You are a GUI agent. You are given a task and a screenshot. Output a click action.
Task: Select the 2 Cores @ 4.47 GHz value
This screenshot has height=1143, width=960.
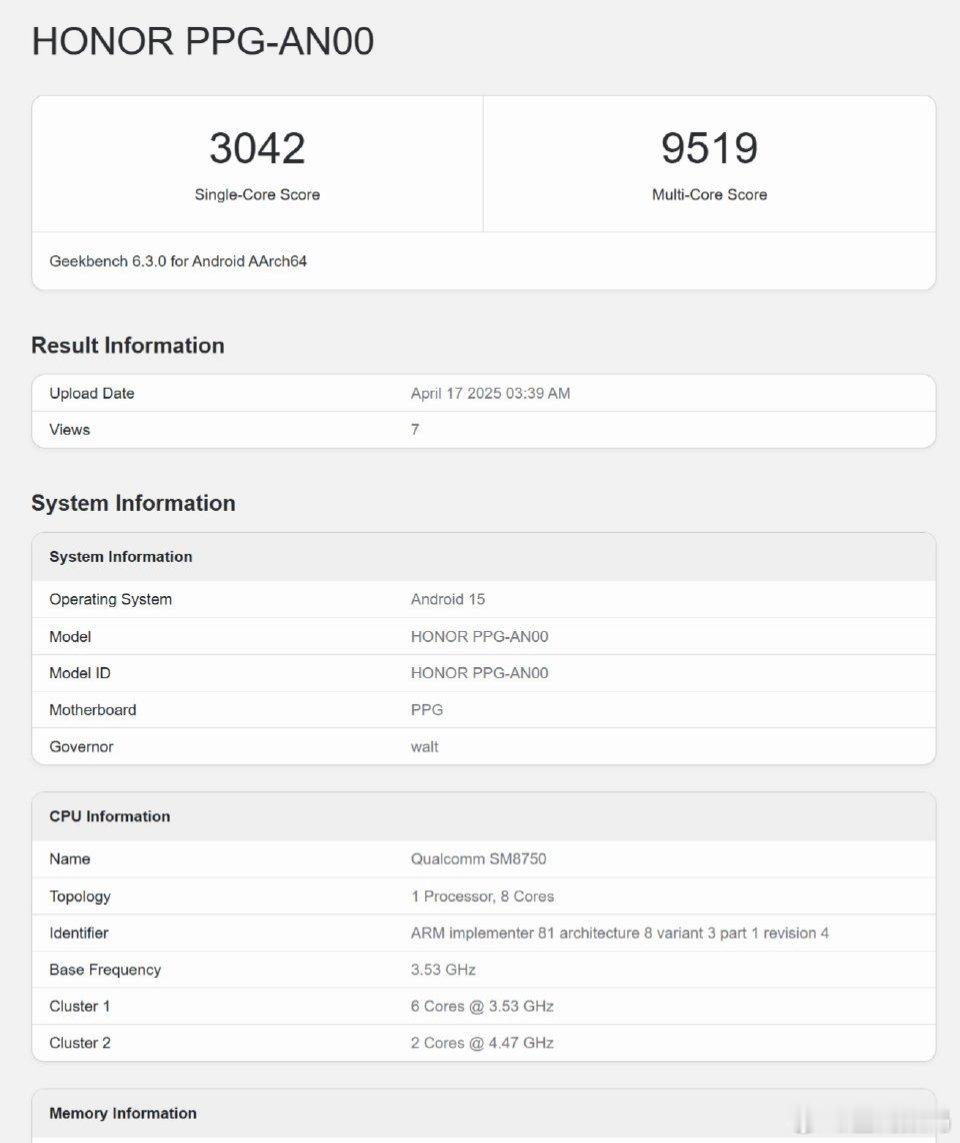pyautogui.click(x=482, y=1043)
